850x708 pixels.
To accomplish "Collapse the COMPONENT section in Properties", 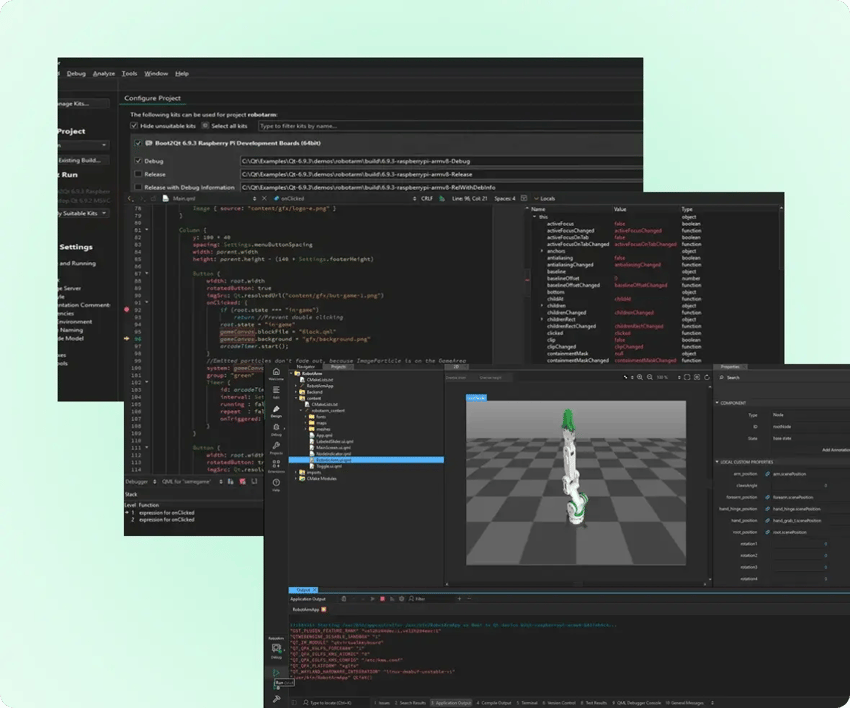I will (717, 402).
